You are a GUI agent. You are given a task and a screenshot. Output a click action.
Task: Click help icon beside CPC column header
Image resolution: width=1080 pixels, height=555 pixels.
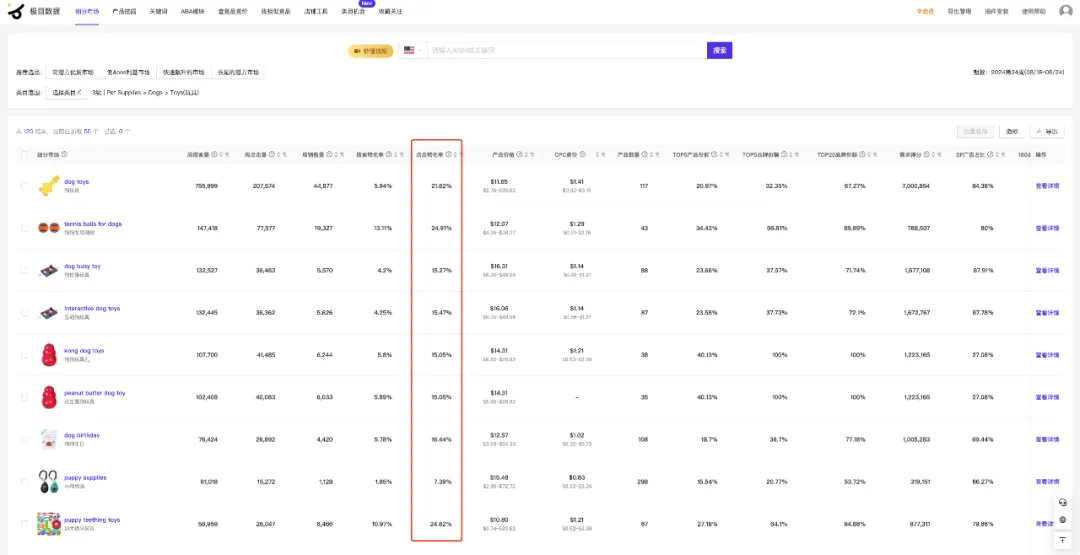[583, 155]
